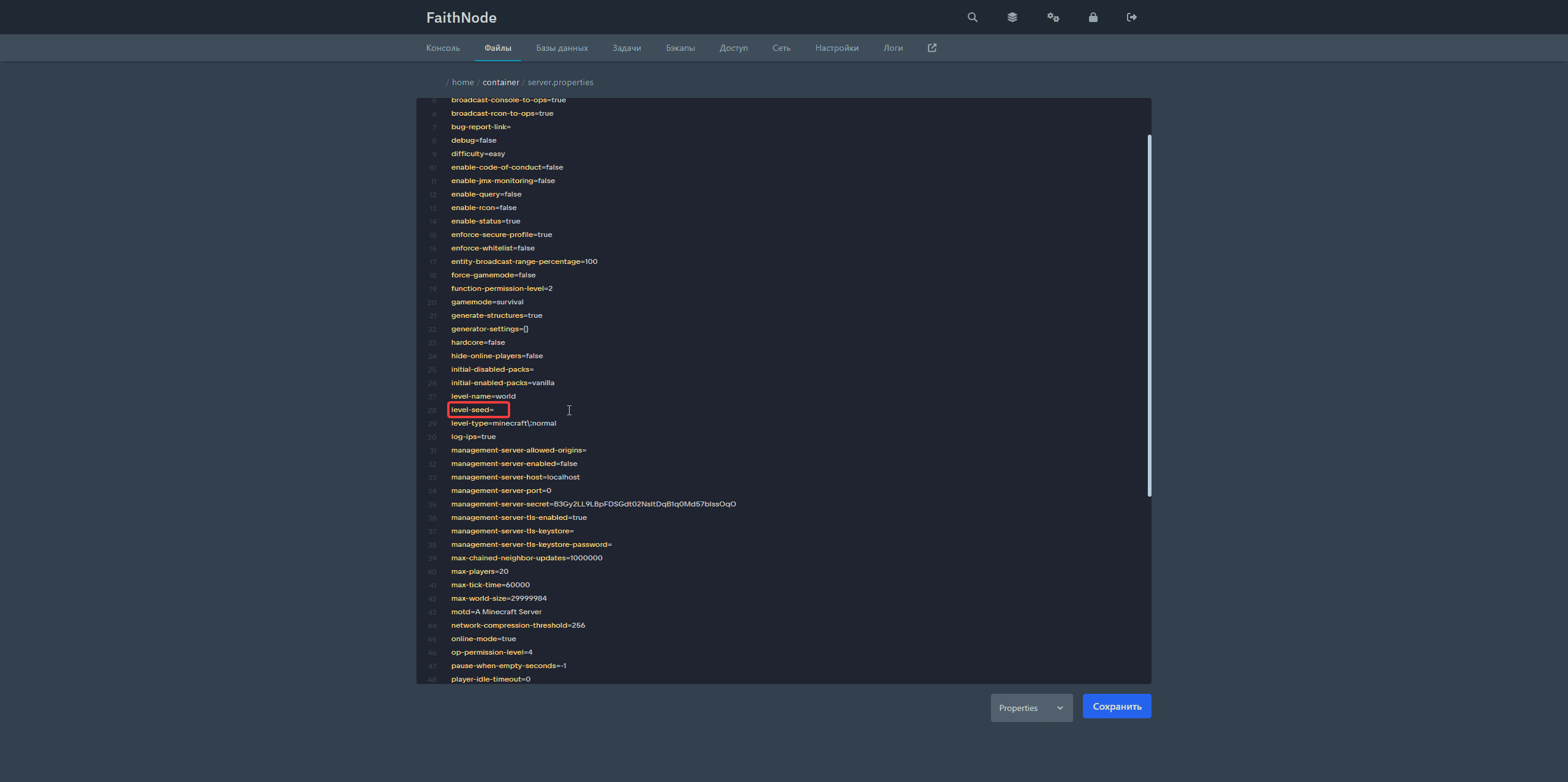Screen dimensions: 1568x782
Task: Navigate to container breadcrumb link
Action: pyautogui.click(x=500, y=82)
